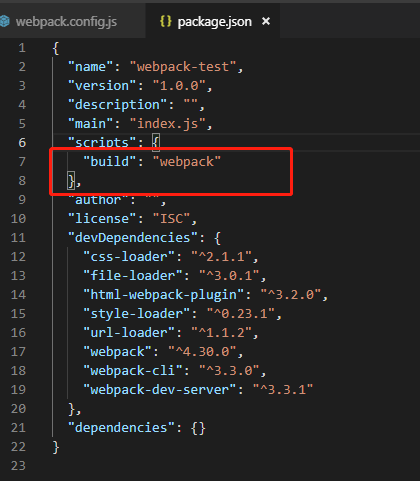Click the "url-loader" dependency name
Screen dimensions: 420x481
pyautogui.click(x=129, y=333)
